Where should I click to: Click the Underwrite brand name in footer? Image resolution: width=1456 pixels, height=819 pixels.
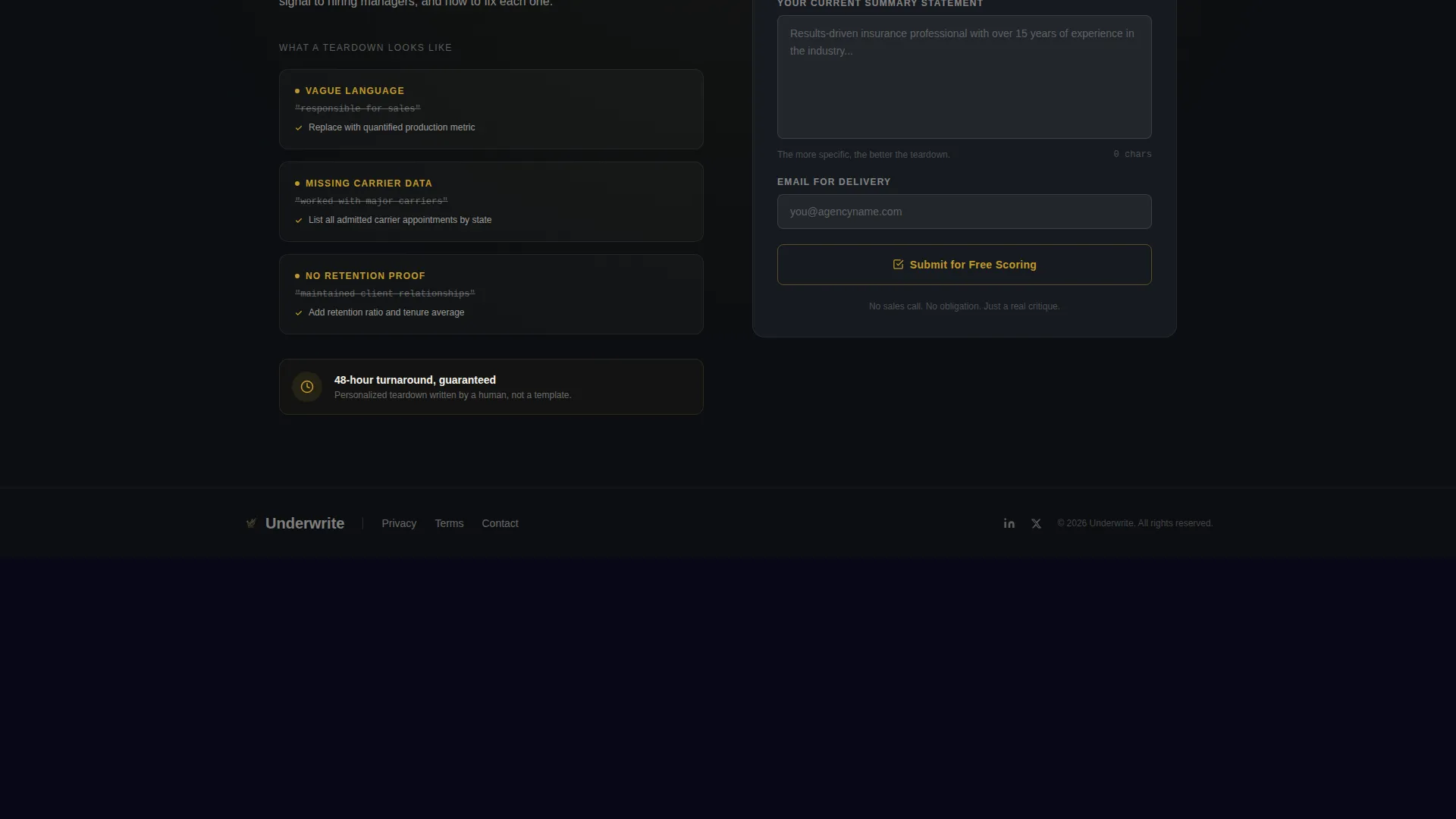[x=305, y=523]
